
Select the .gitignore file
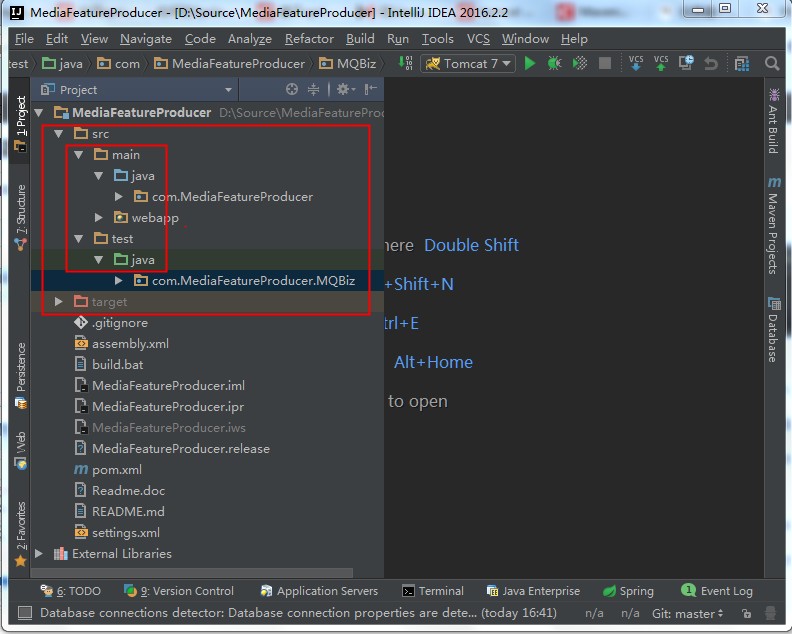(111, 323)
